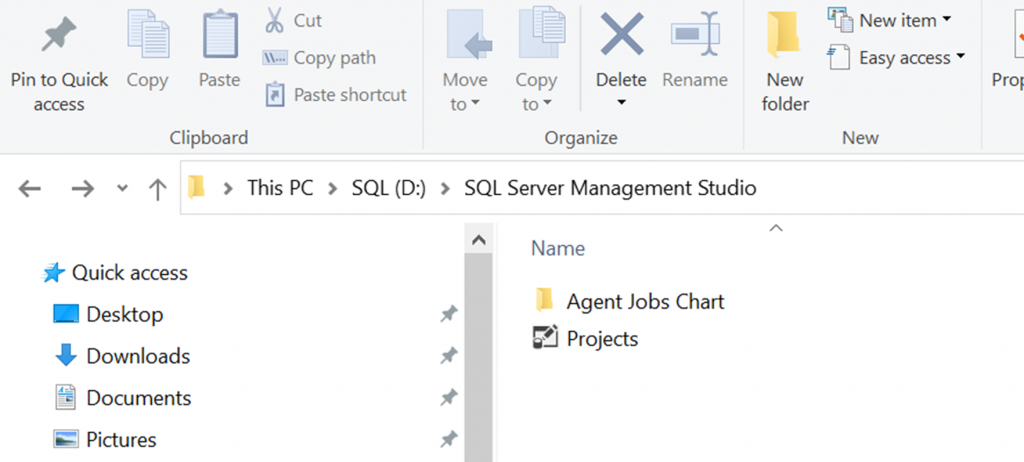Click the Pin to Quick access icon
Screen dimensions: 1024x462
point(59,38)
